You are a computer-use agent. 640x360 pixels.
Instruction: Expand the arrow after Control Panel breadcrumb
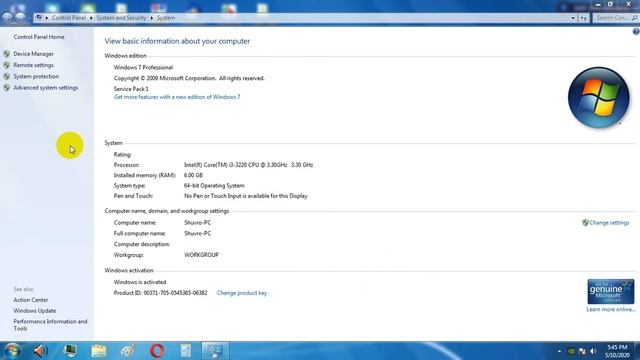point(91,18)
